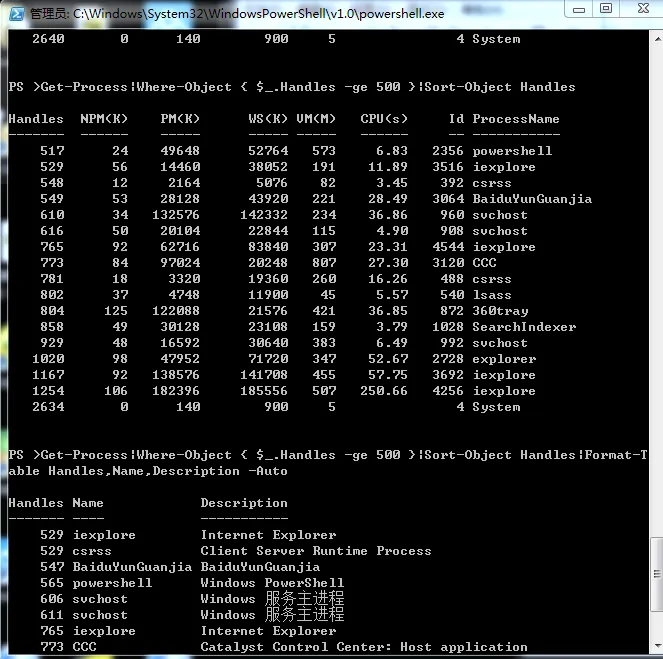This screenshot has height=659, width=663.
Task: Click csrss in the row with Id 488
Action: pyautogui.click(x=492, y=279)
